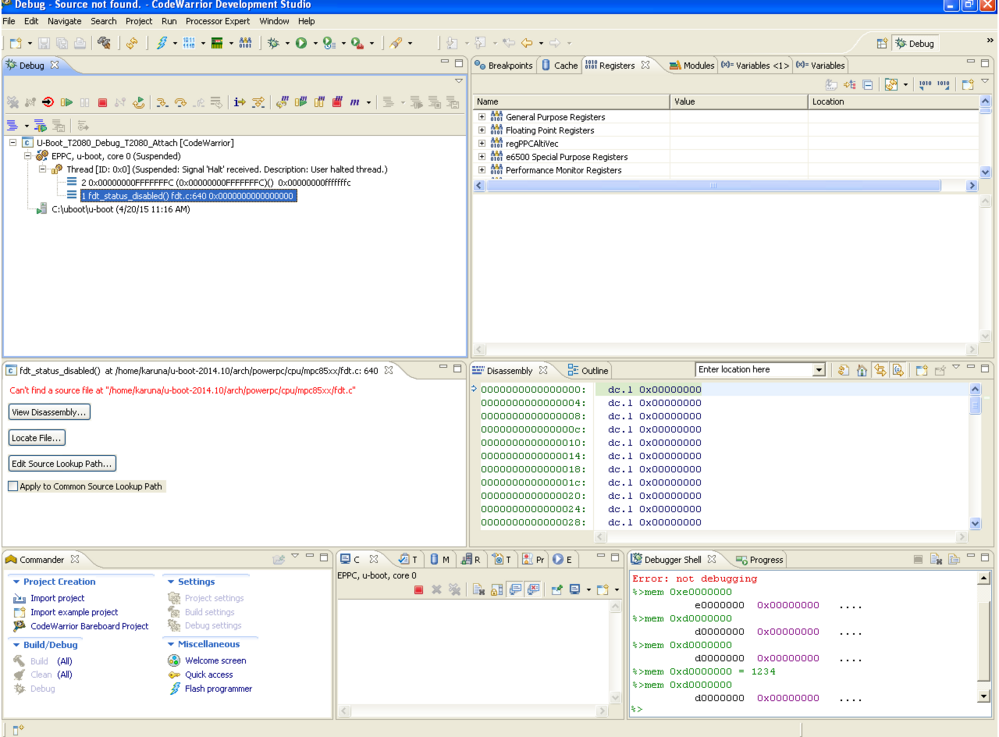Click the Registers view horizontal scrollbar
The width and height of the screenshot is (999, 737).
pyautogui.click(x=713, y=186)
